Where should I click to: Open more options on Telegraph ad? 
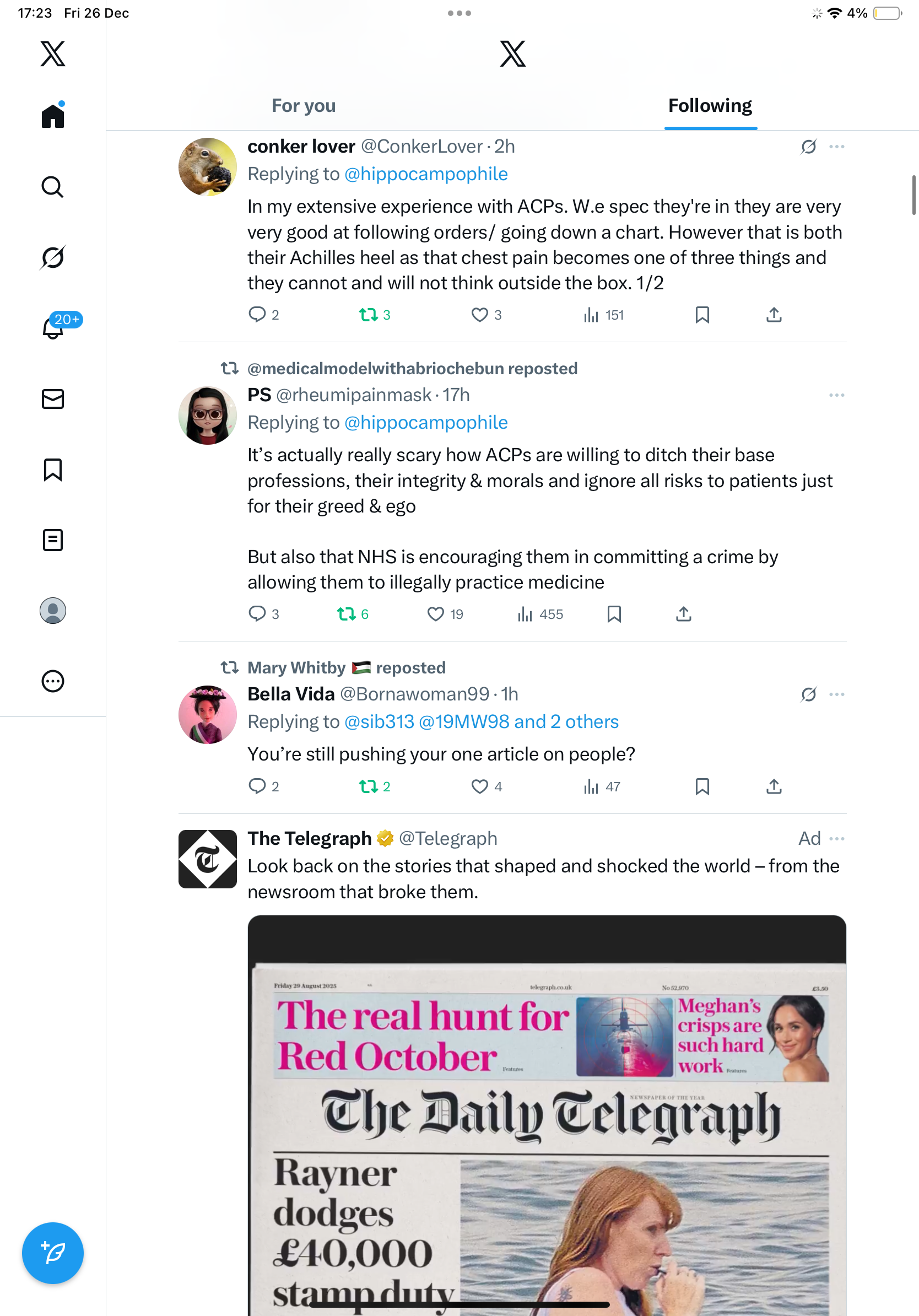click(836, 839)
